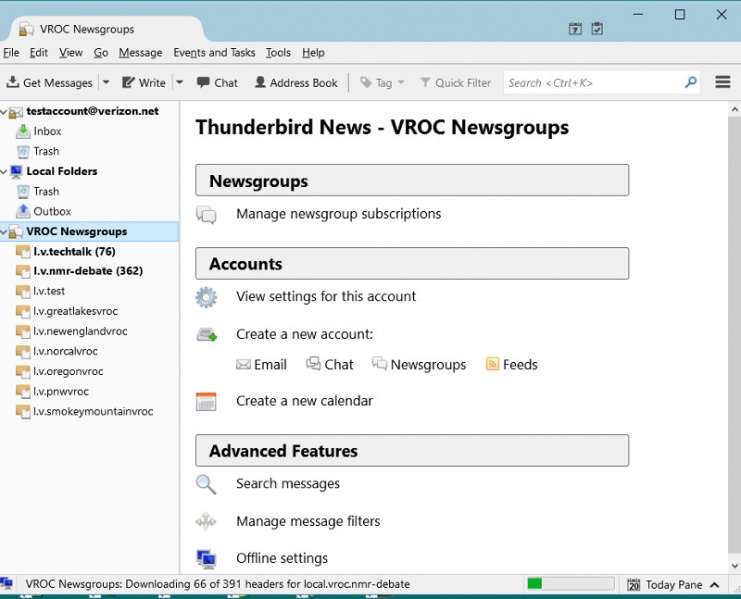Select Trash under testaccount@verizon.net
This screenshot has height=599, width=741.
46,151
